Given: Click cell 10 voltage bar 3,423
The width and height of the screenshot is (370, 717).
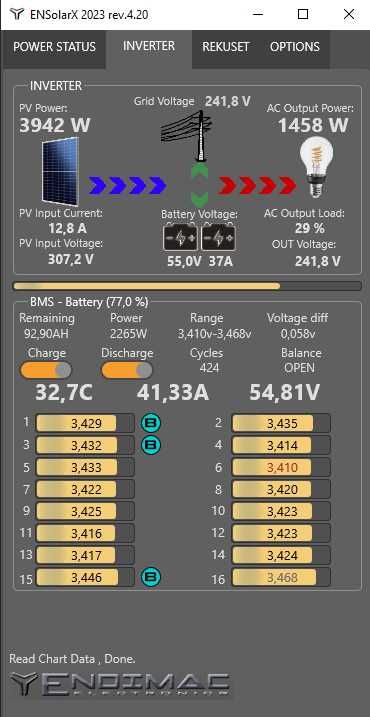Looking at the screenshot, I should point(281,511).
